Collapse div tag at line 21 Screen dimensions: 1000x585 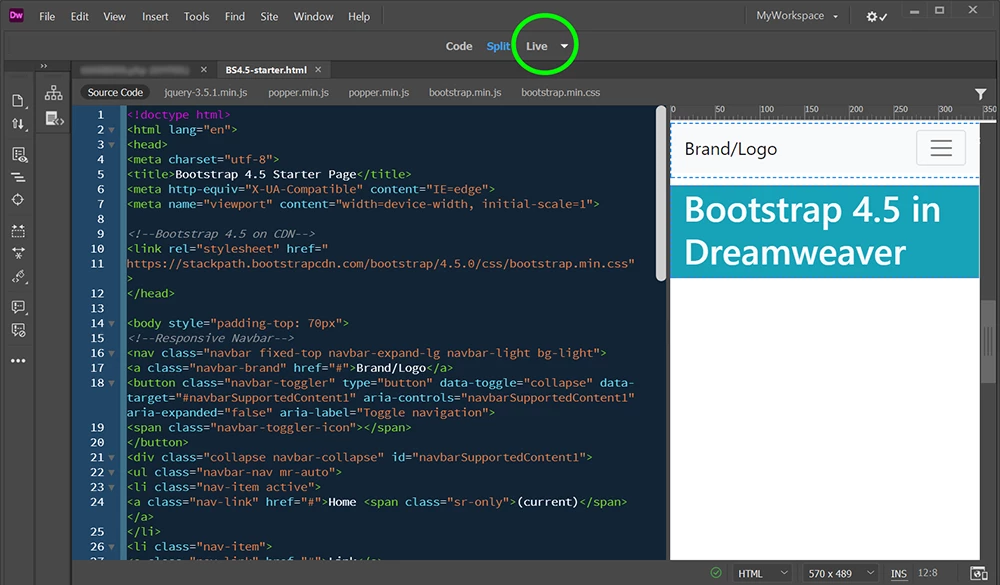point(112,457)
